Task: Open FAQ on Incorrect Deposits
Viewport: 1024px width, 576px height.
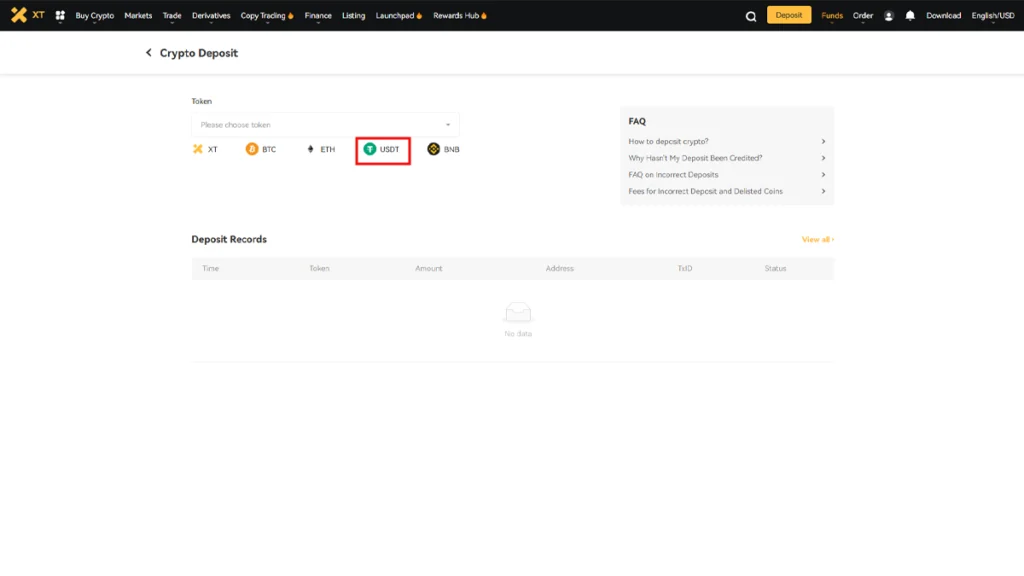Action: click(x=727, y=175)
